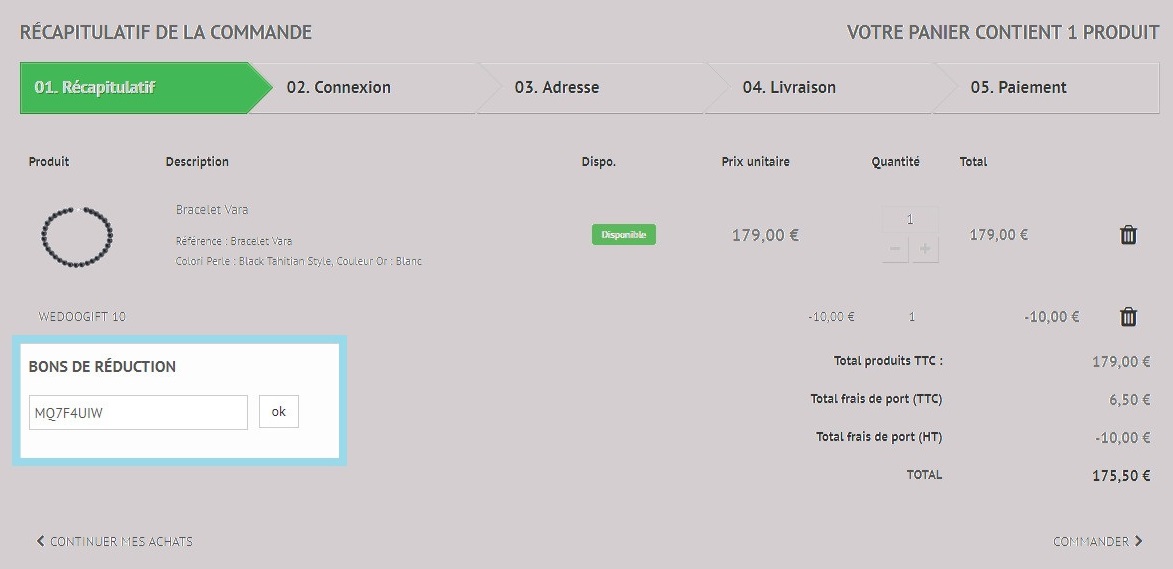
Task: Click the Total produits TTC label
Action: [888, 360]
